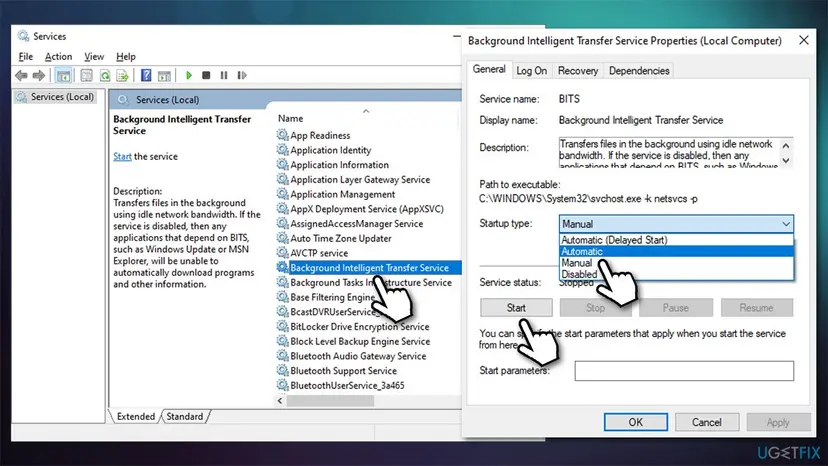Open the Help toolbar icon
The width and height of the screenshot is (828, 466).
tap(146, 76)
